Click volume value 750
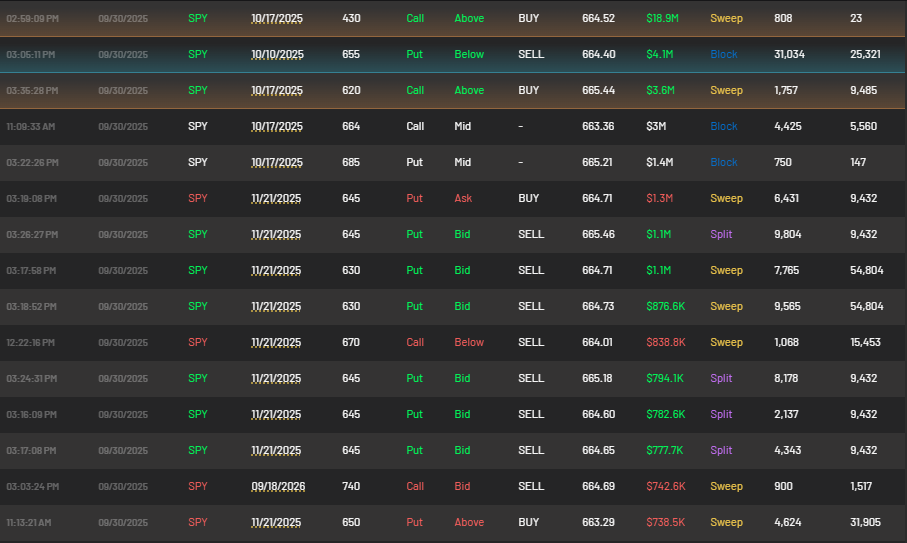907x543 pixels. pyautogui.click(x=783, y=162)
